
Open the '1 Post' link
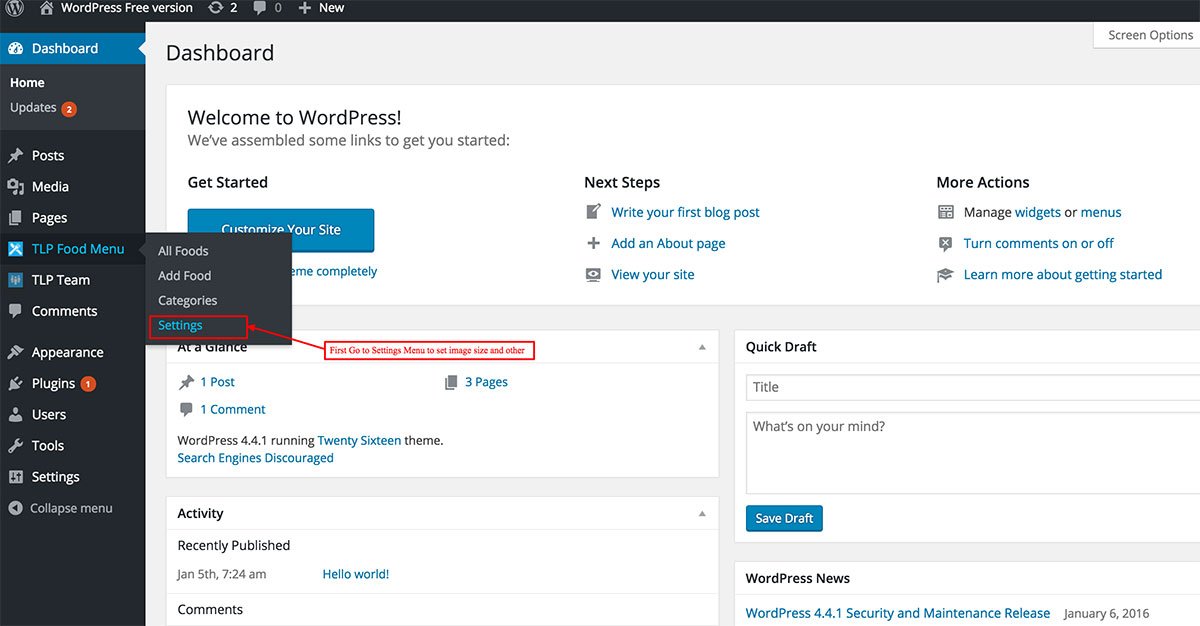tap(217, 382)
